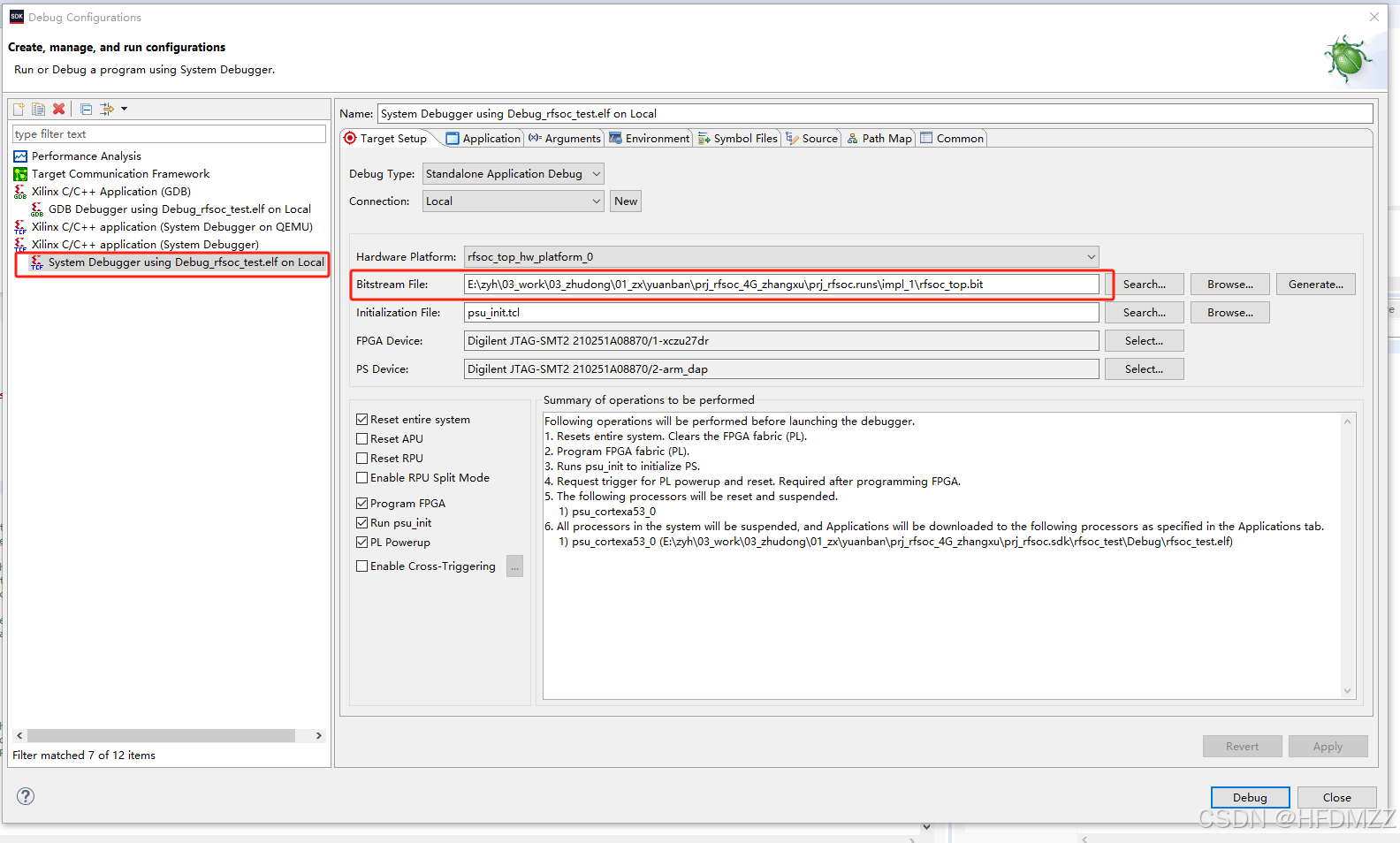Switch to the Environment tab
Image resolution: width=1400 pixels, height=843 pixels.
coord(650,139)
